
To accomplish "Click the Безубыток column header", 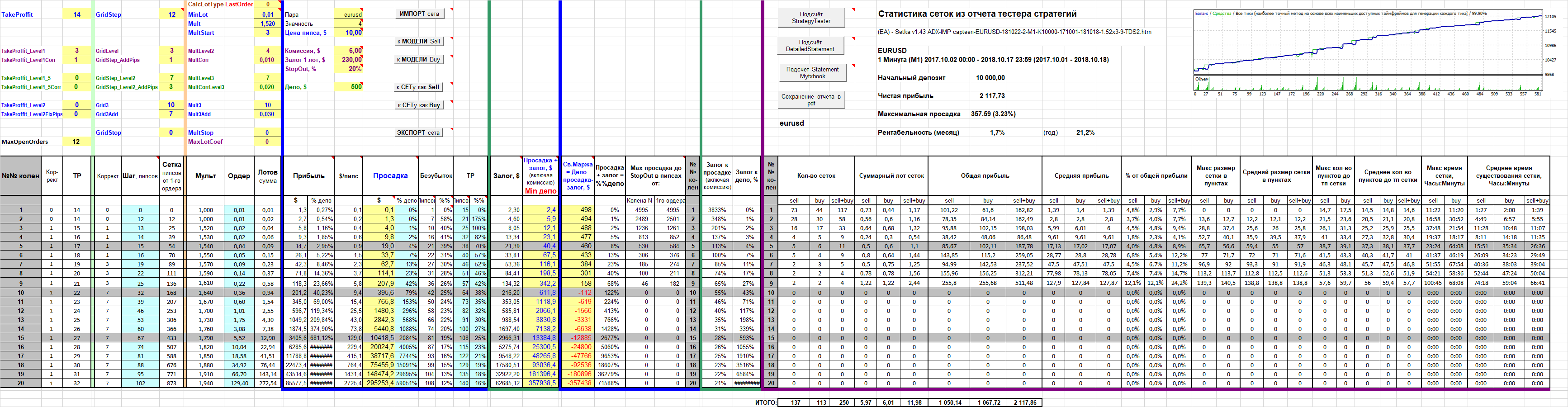I will click(436, 176).
